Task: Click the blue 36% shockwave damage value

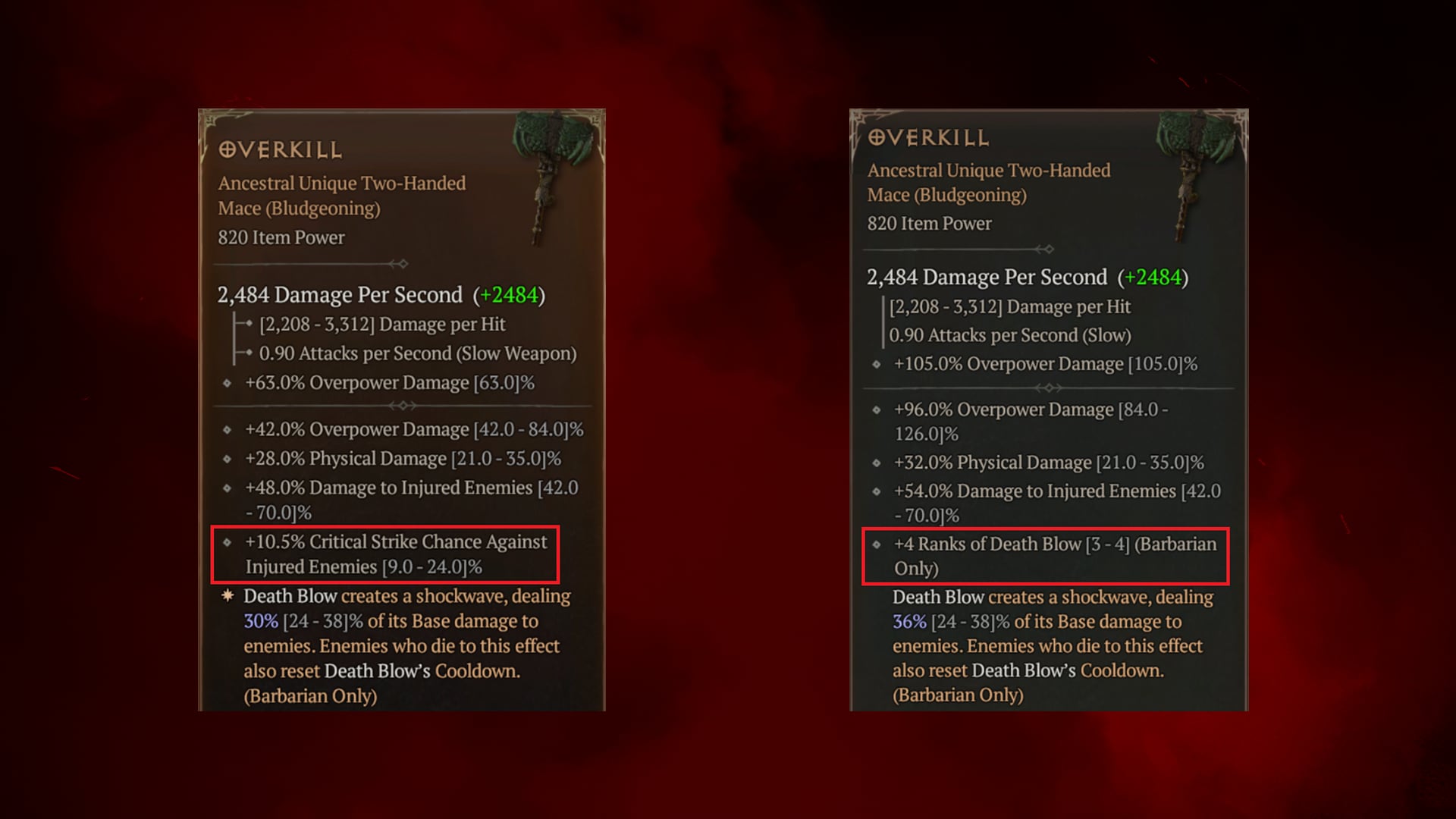Action: pos(909,622)
